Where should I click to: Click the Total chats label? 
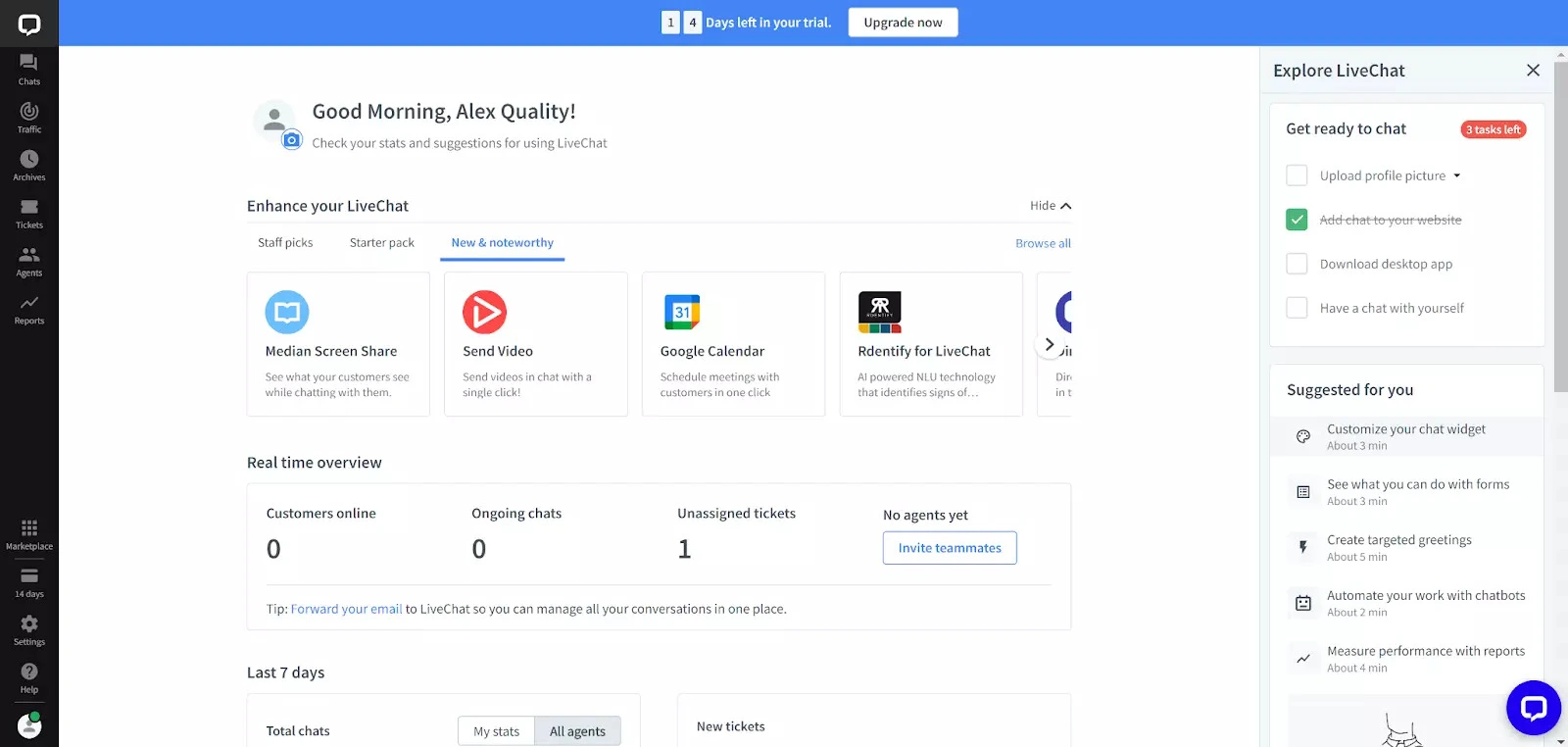tap(298, 731)
